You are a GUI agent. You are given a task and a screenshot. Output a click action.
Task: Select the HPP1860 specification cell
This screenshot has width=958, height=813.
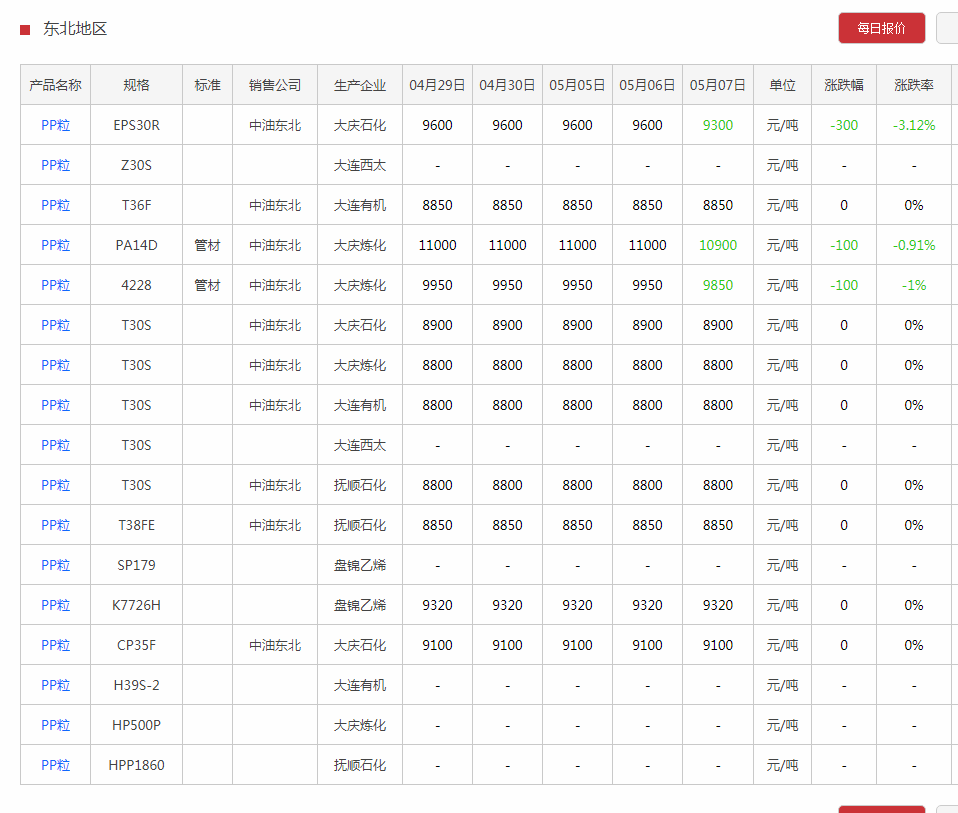click(136, 765)
